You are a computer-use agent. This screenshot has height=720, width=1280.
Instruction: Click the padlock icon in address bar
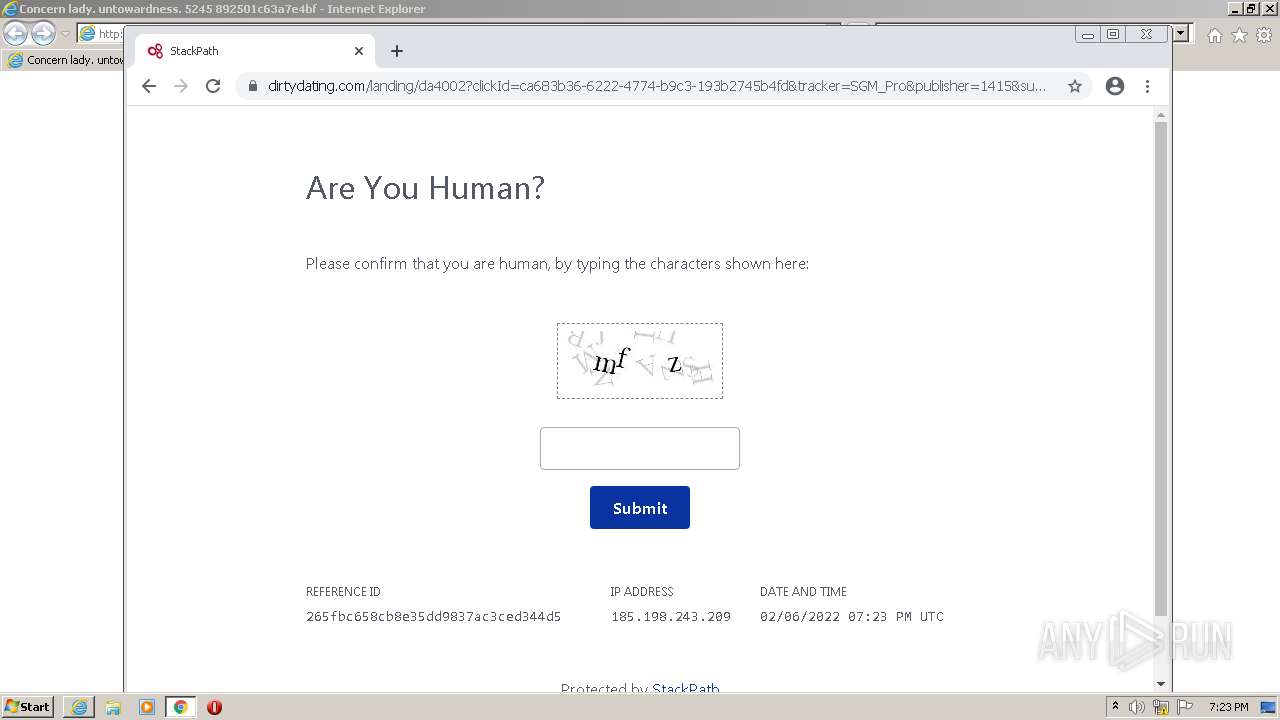tap(252, 86)
